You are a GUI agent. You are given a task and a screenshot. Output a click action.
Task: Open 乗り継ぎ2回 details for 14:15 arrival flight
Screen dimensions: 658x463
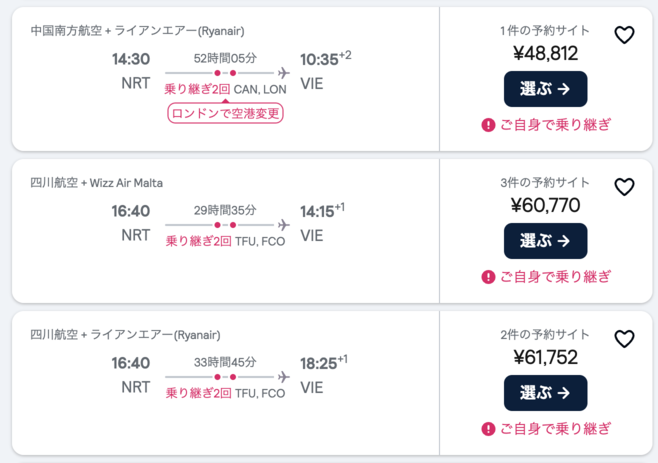point(225,242)
